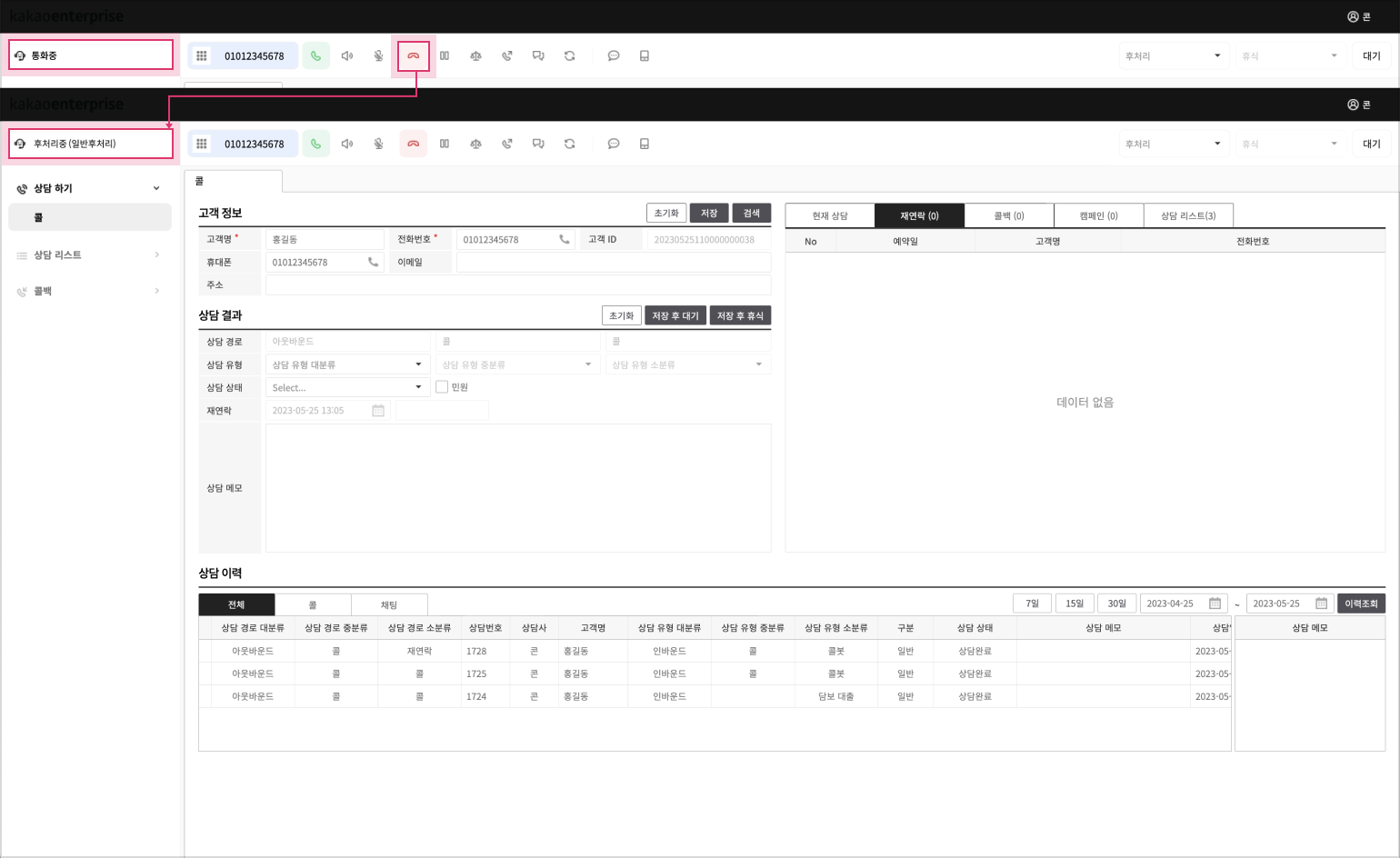Switch to the 상담 리스트(3) tab
1400x858 pixels.
pyautogui.click(x=1187, y=215)
